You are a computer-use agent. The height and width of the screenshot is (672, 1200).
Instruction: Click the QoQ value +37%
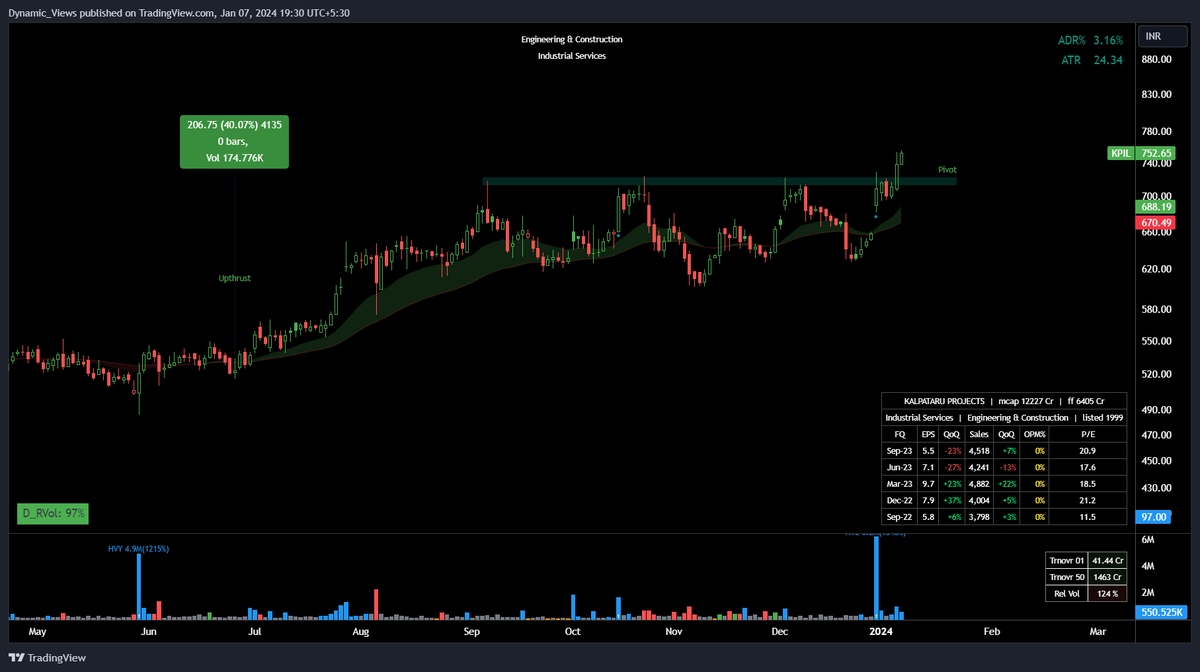pos(952,500)
